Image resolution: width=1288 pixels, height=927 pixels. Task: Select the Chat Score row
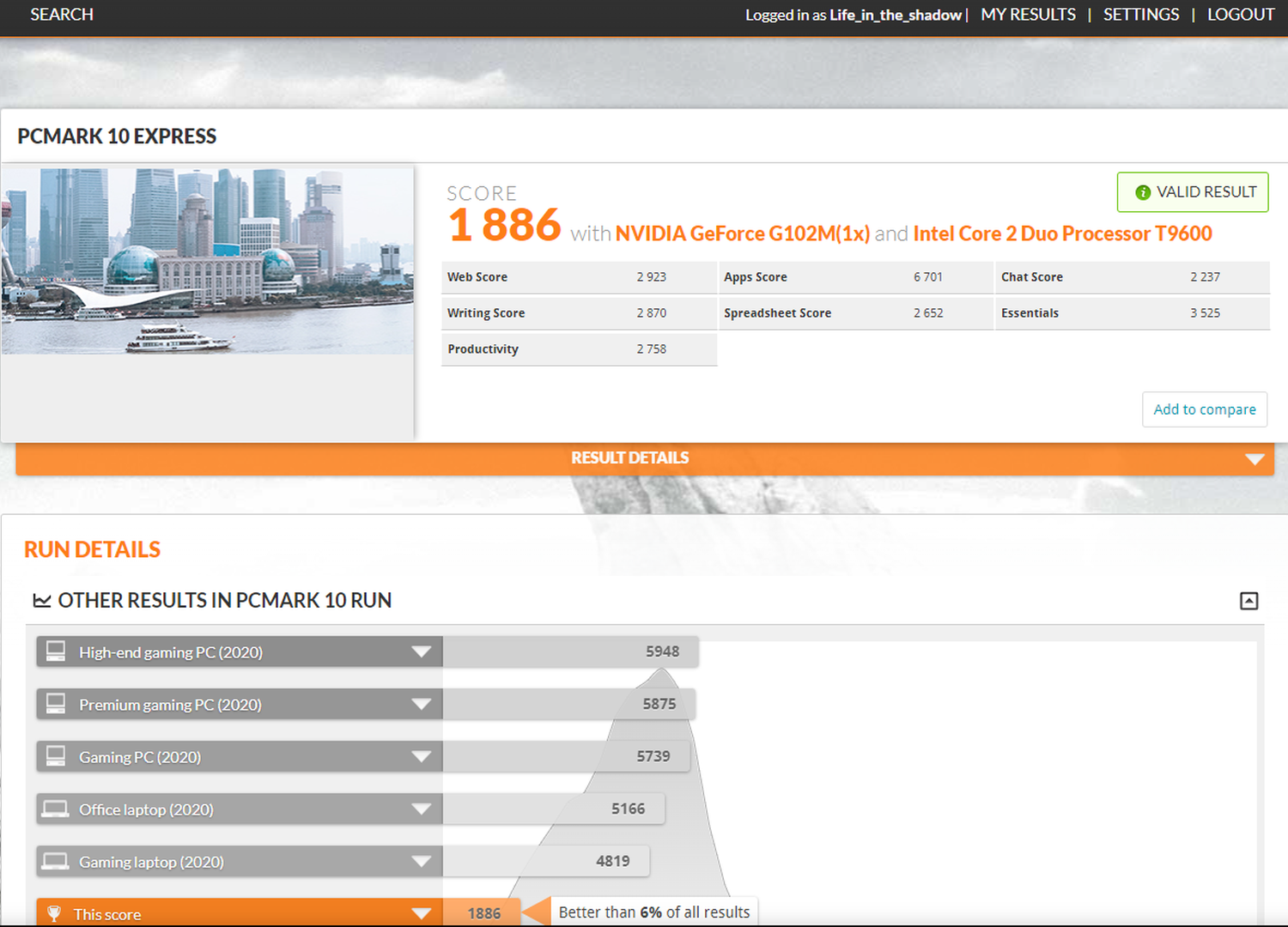(x=1133, y=277)
